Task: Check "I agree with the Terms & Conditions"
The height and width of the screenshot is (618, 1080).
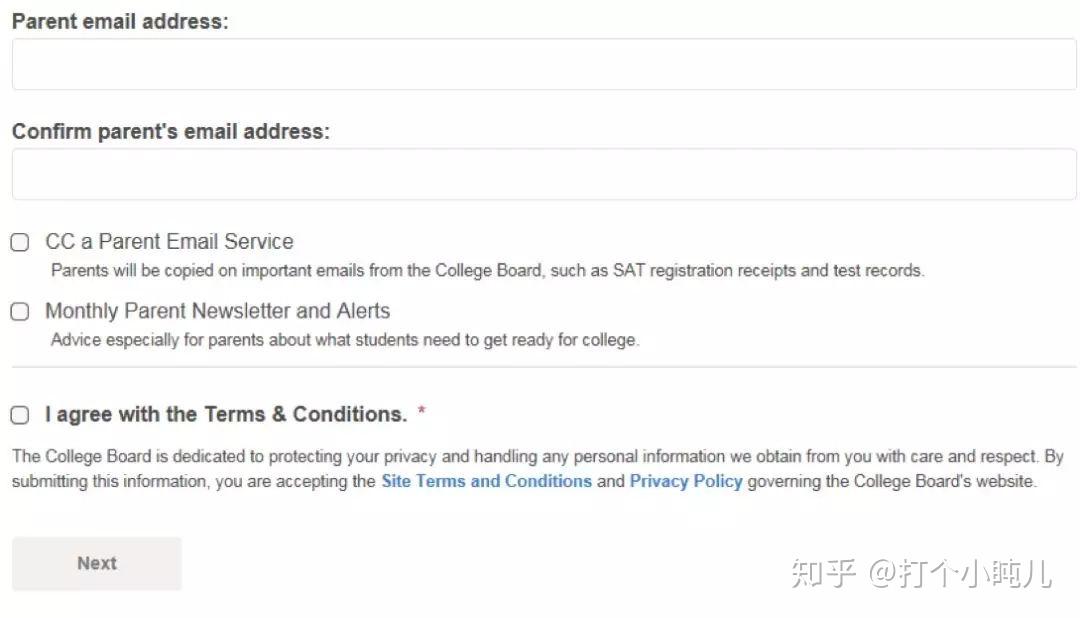Action: click(19, 414)
